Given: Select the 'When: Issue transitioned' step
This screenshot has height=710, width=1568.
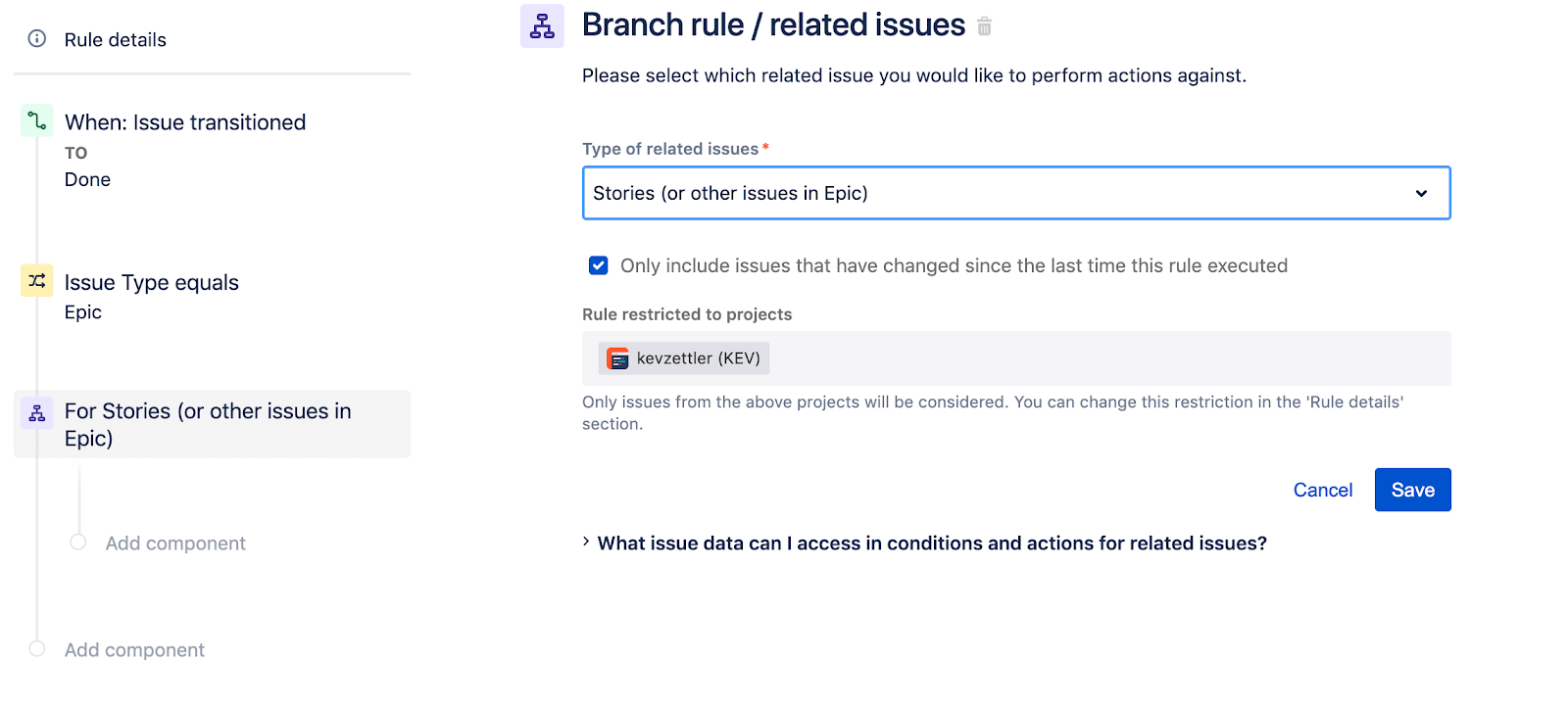Looking at the screenshot, I should [185, 121].
